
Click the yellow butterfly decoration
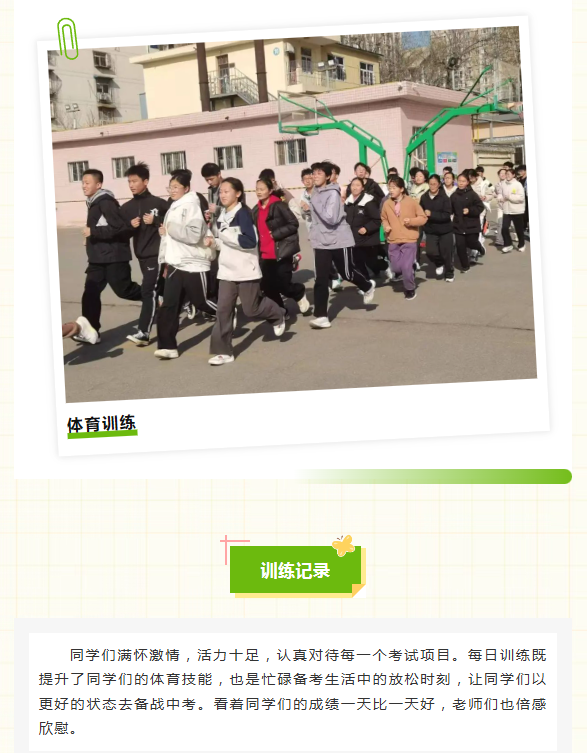(343, 546)
